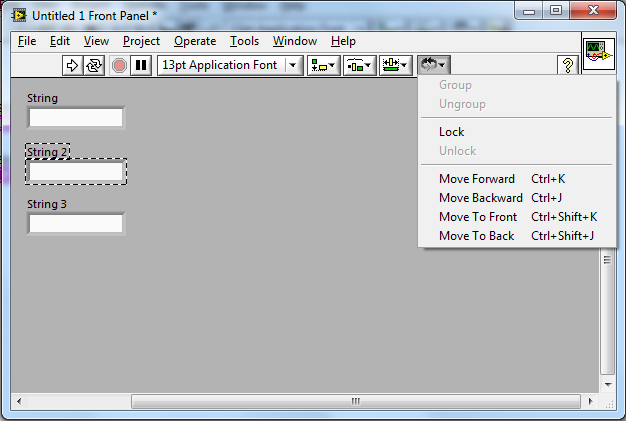Click the Run Continuously button
The image size is (626, 421).
93,65
